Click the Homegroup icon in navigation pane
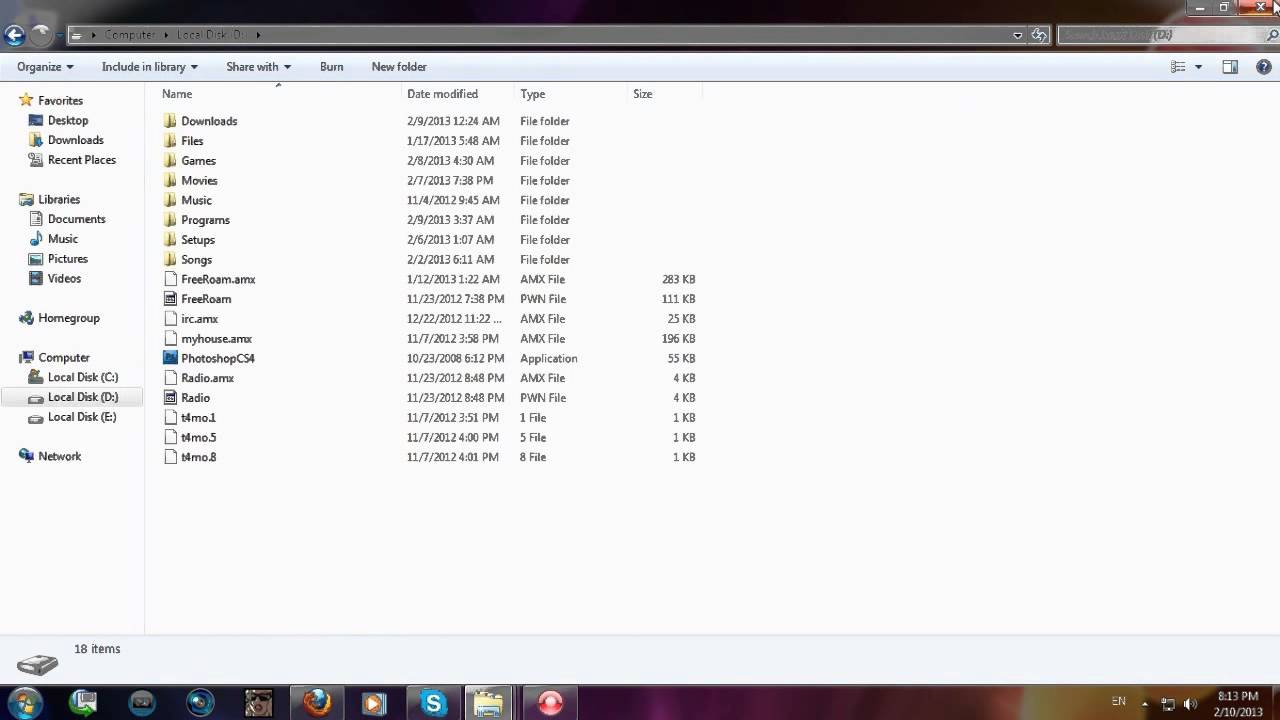Image resolution: width=1280 pixels, height=720 pixels. point(26,318)
